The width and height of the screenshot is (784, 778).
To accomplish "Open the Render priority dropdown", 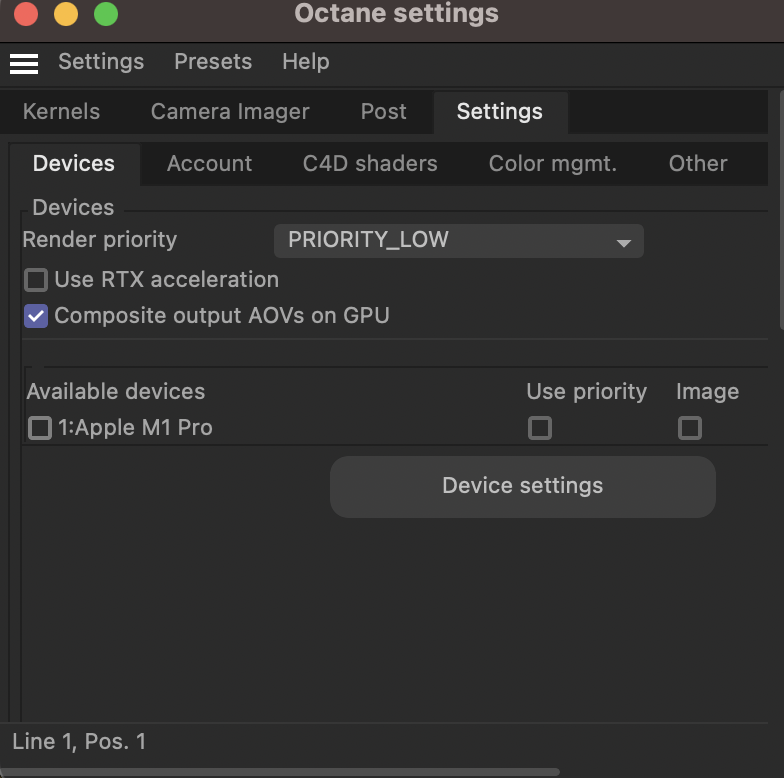I will coord(458,241).
